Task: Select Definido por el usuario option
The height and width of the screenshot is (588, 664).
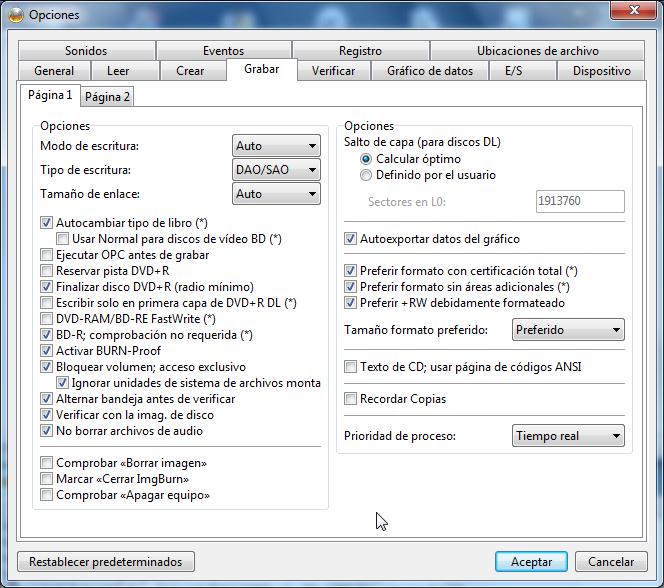Action: pos(366,175)
